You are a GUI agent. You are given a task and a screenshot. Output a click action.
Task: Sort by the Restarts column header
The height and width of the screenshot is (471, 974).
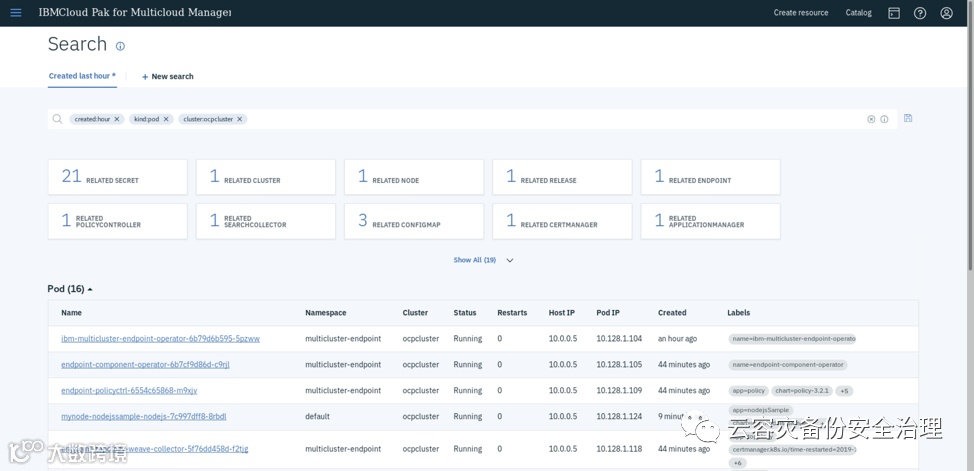pos(512,313)
